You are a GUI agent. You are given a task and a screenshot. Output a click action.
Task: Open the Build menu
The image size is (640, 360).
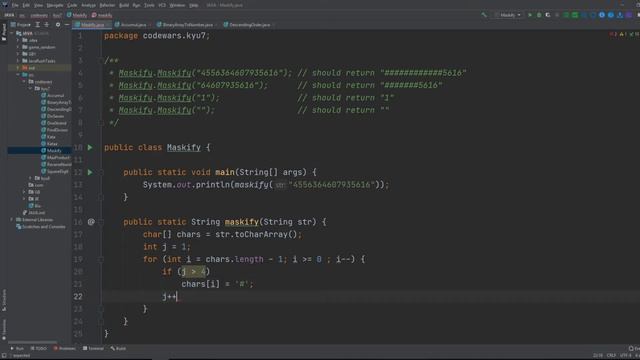coord(124,5)
